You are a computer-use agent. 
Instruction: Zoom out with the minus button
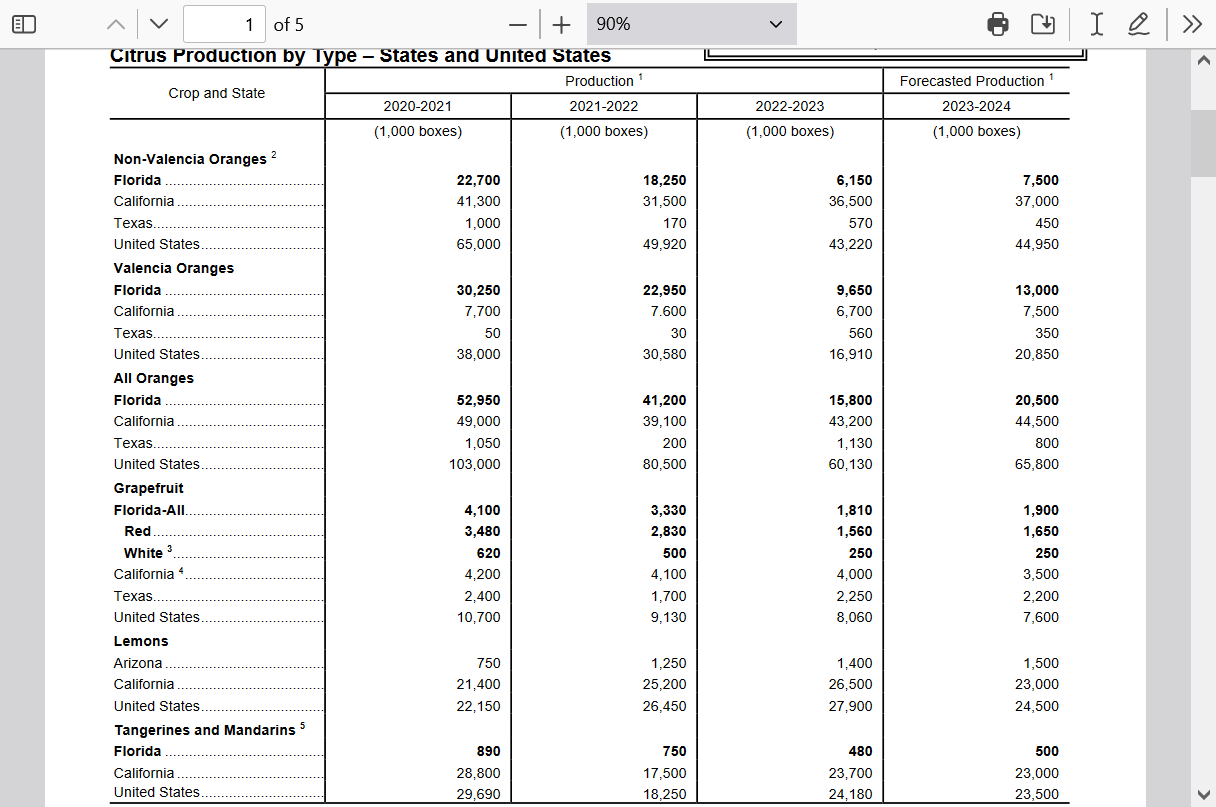click(517, 24)
